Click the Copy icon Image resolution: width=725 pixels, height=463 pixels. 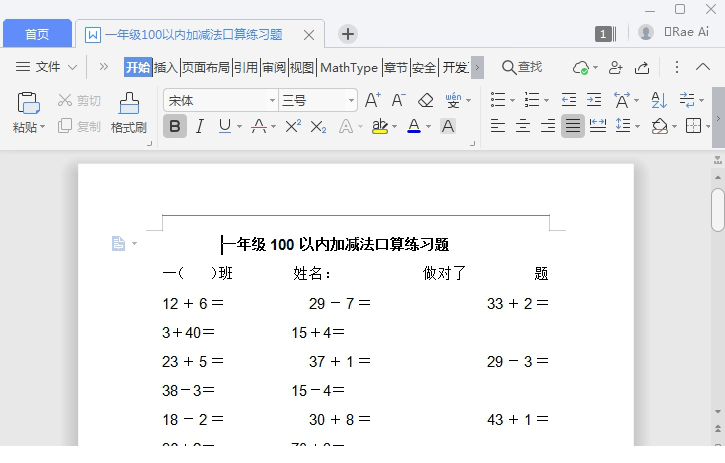tap(65, 126)
